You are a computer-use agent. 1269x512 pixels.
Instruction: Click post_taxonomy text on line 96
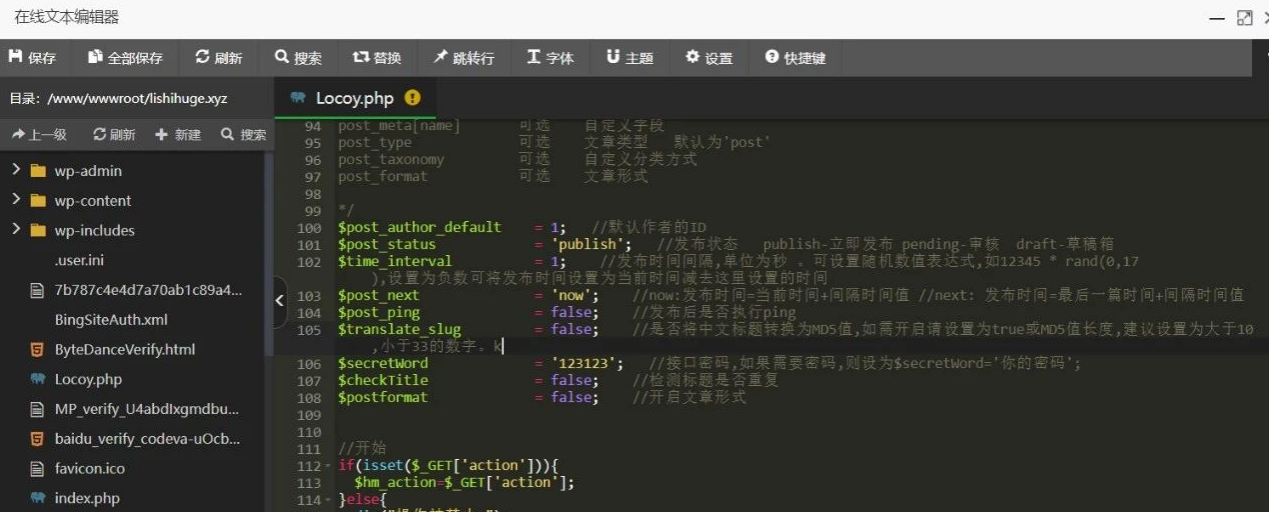(391, 160)
